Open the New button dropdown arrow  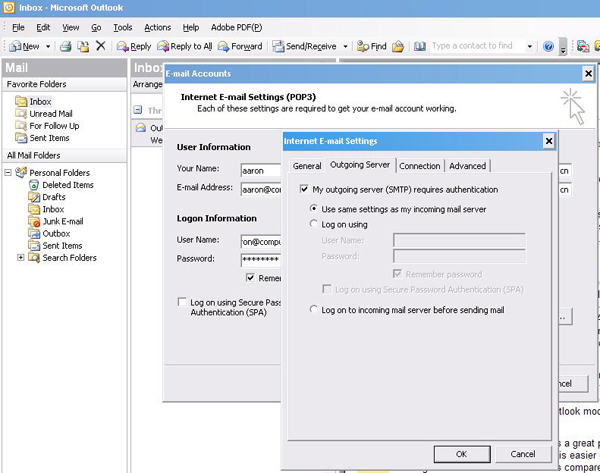click(48, 46)
